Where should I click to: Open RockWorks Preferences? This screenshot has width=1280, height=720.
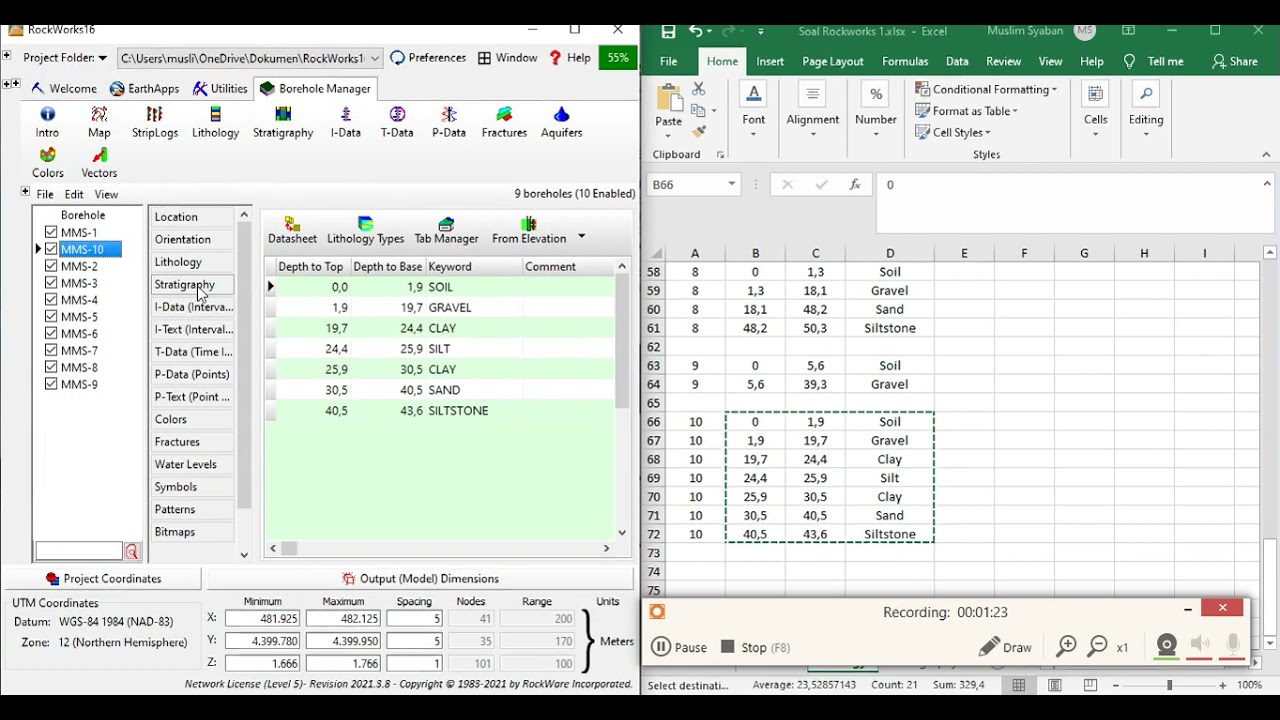click(428, 58)
